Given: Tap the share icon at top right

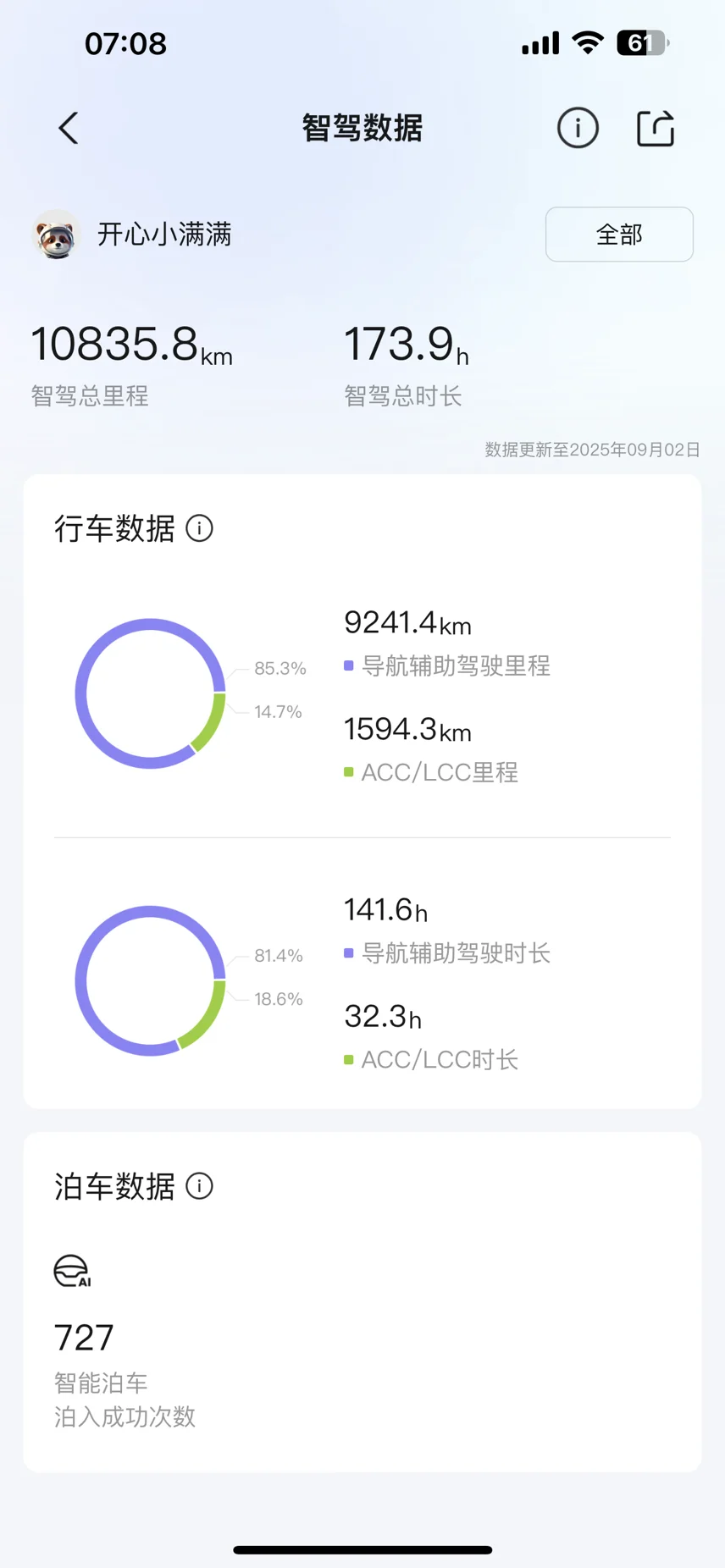Looking at the screenshot, I should coord(655,129).
